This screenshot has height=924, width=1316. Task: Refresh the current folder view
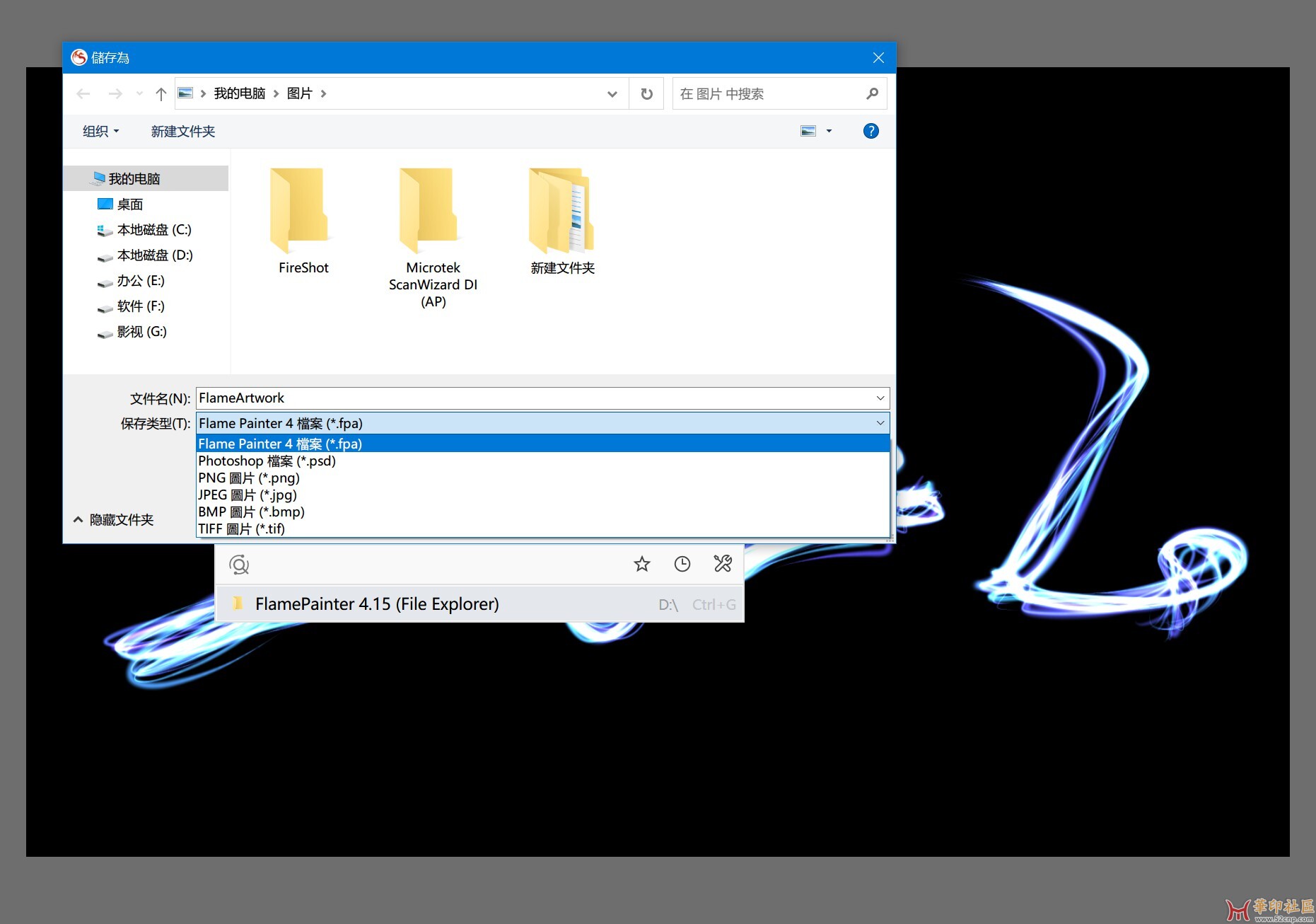coord(646,93)
